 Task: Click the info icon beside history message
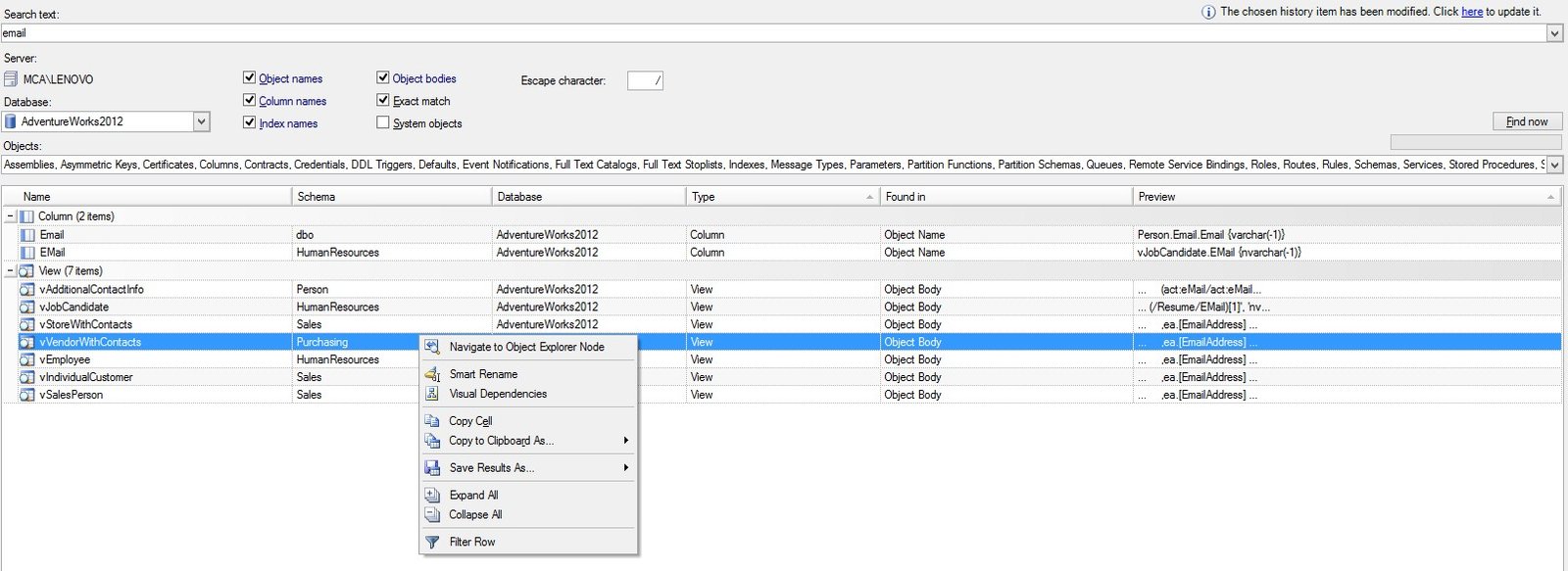[x=1208, y=12]
